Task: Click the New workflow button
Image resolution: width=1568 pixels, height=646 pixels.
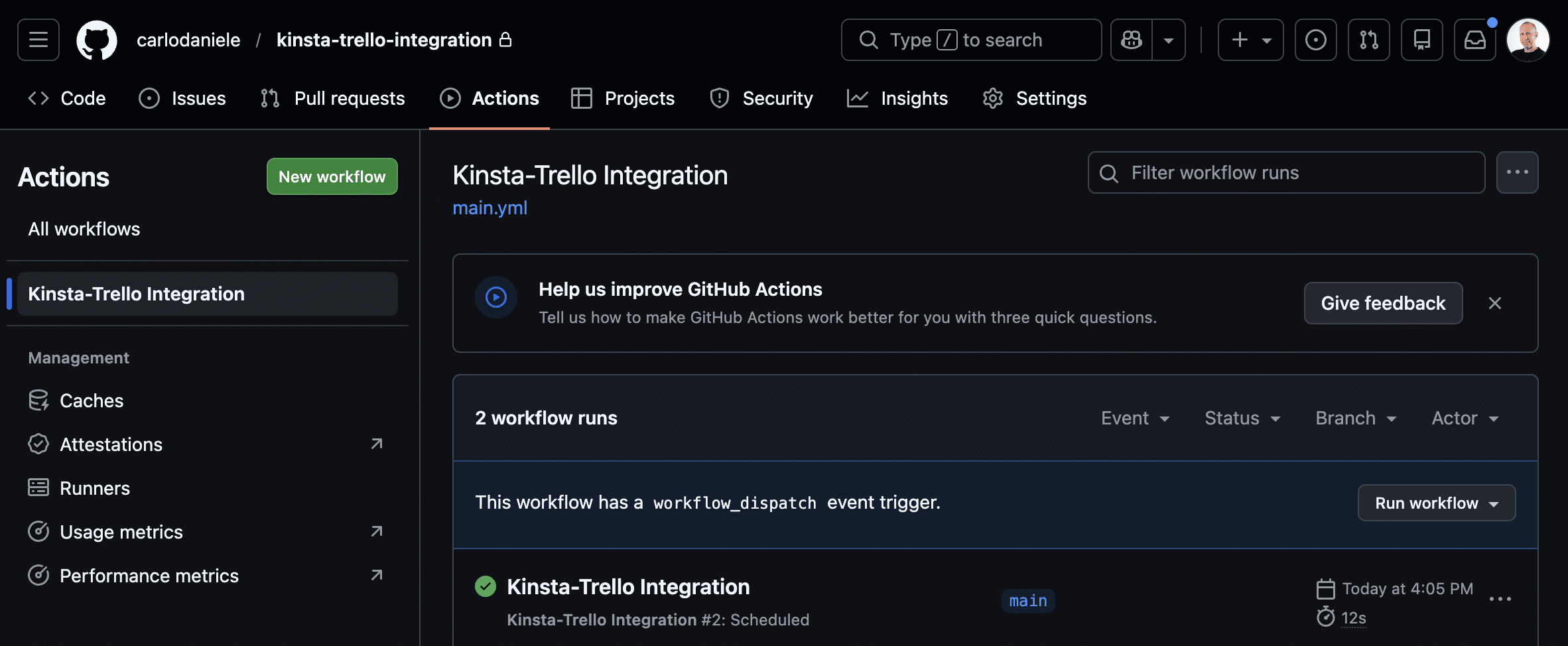Action: (332, 176)
